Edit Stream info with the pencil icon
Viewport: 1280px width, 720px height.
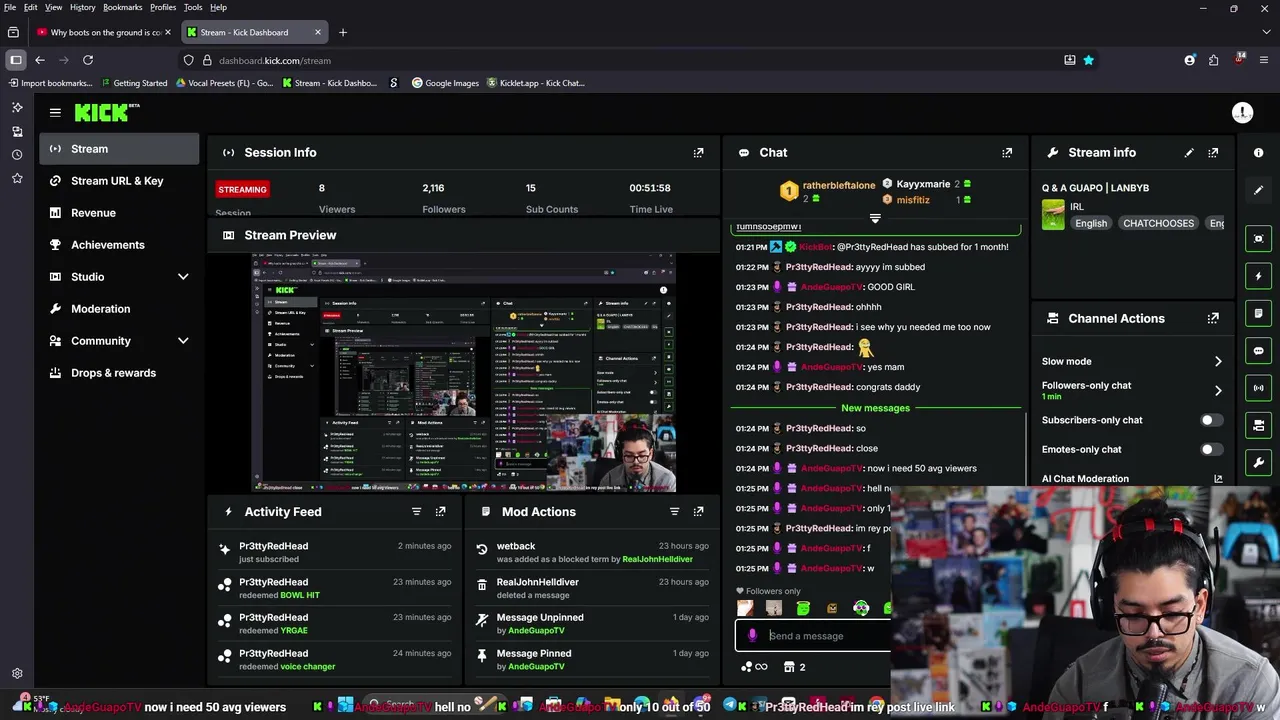pos(1189,153)
